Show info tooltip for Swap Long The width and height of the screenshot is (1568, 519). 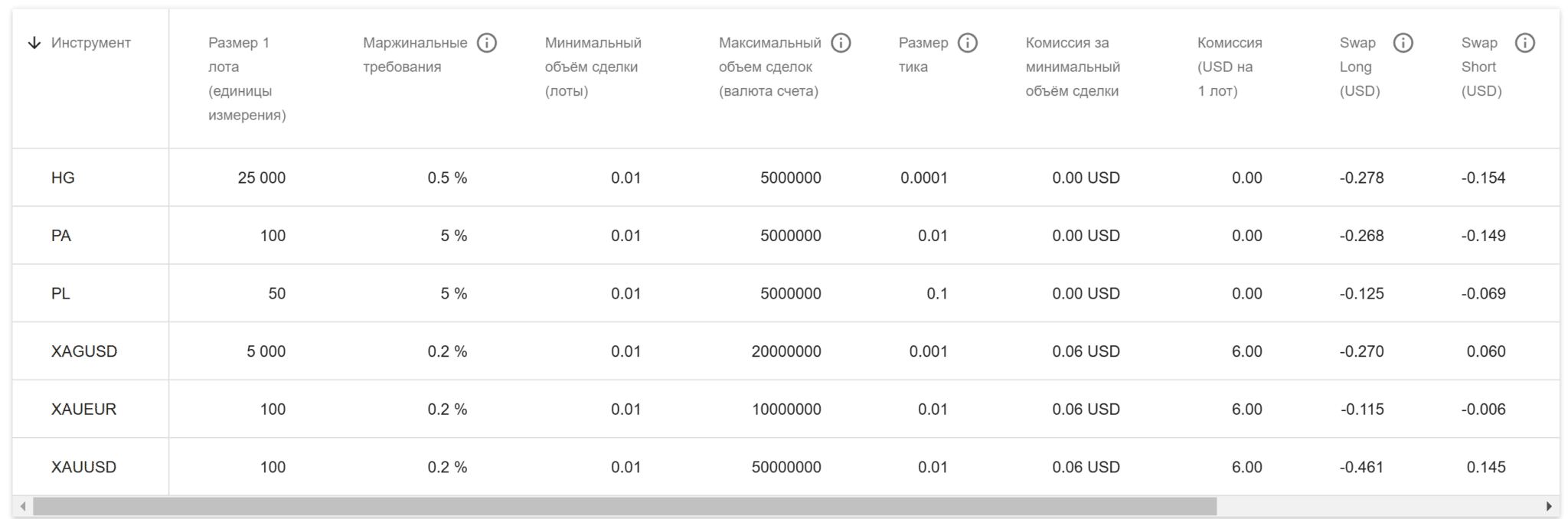click(x=1403, y=43)
